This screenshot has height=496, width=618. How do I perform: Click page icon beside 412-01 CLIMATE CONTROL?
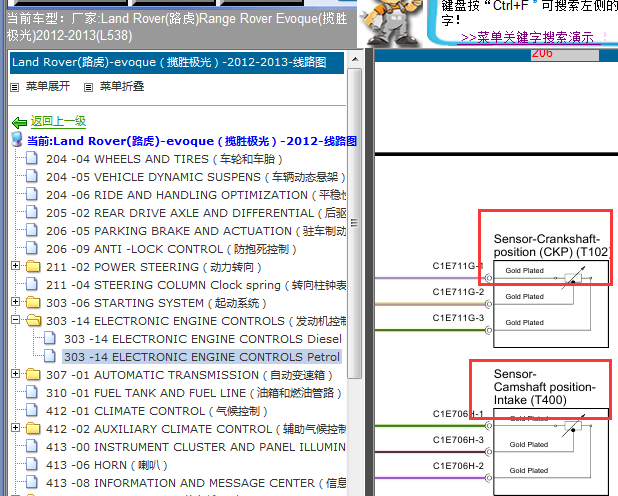32,410
